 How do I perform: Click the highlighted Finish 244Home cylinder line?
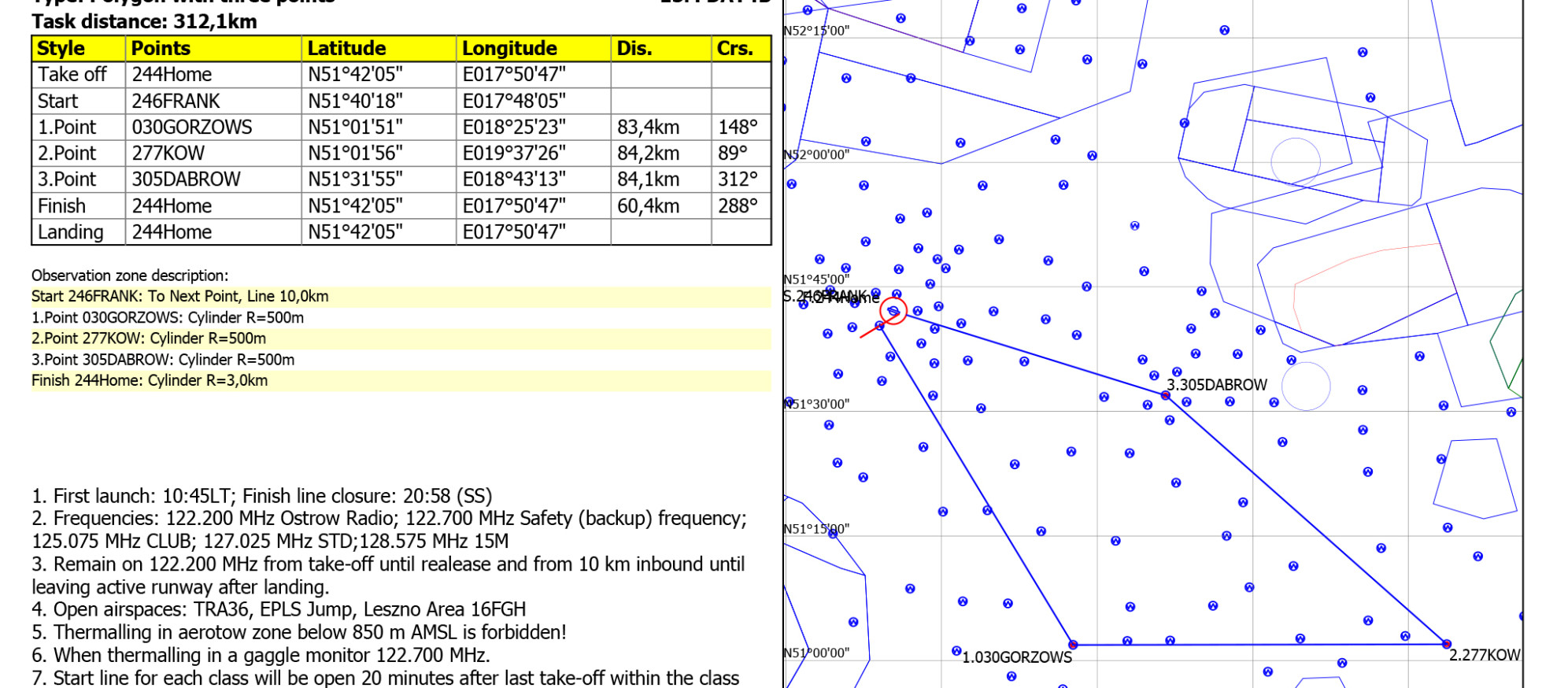[150, 381]
